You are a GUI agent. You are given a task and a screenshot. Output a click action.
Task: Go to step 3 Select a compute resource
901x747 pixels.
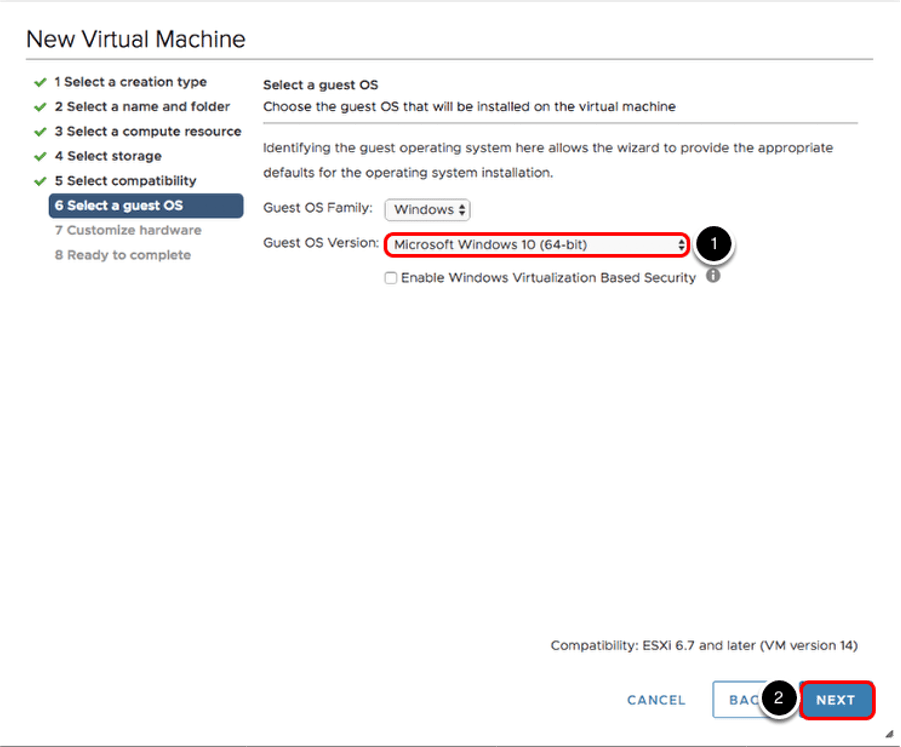coord(148,132)
